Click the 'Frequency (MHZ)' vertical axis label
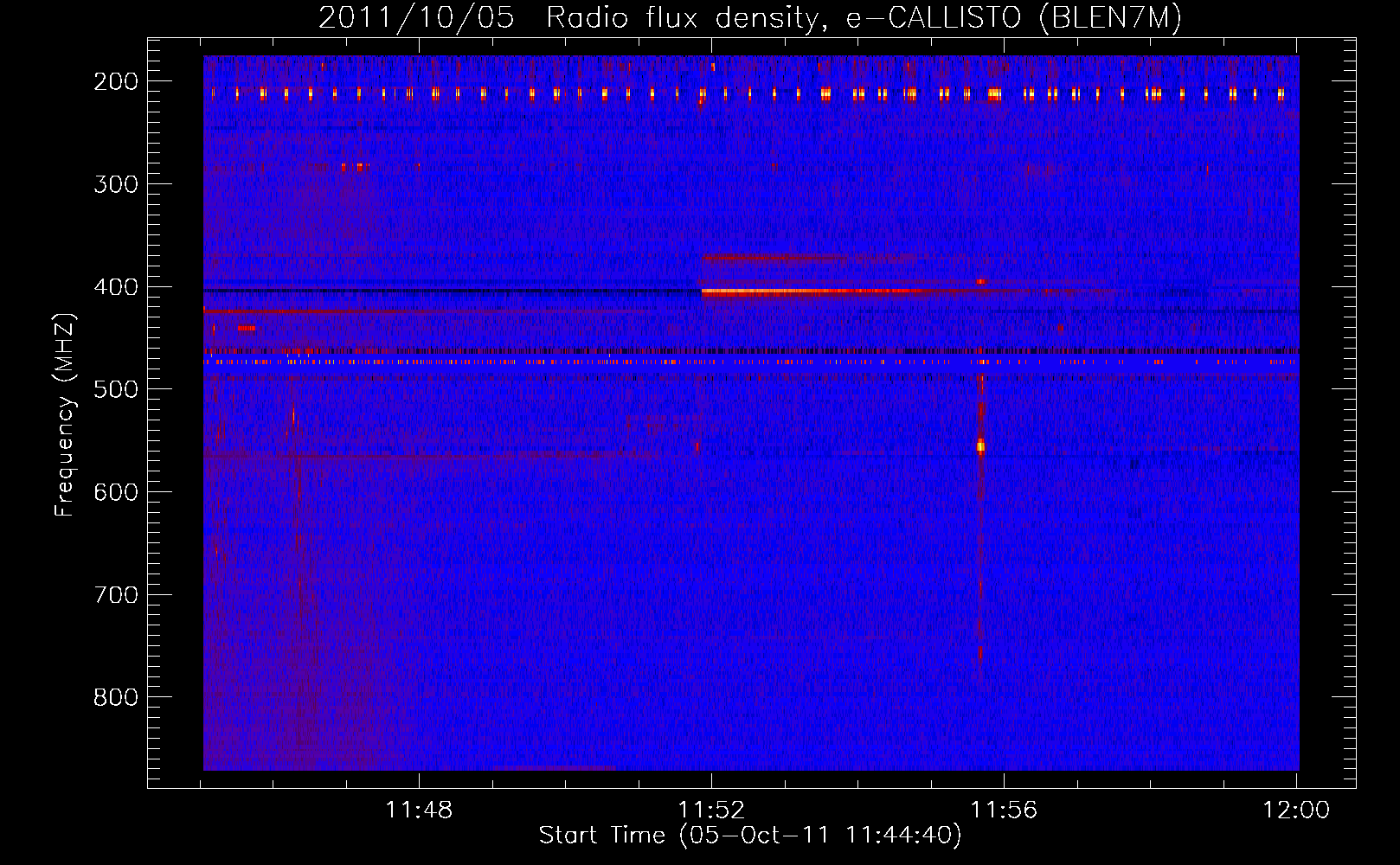This screenshot has height=865, width=1400. coord(65,415)
